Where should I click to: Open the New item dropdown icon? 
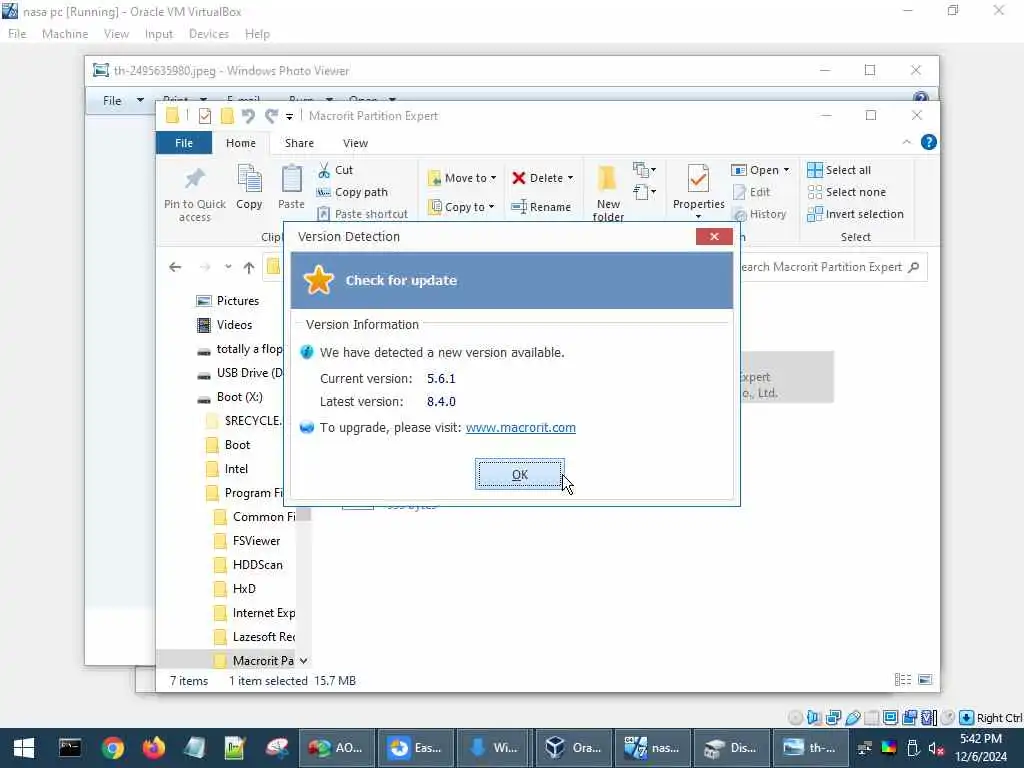tap(645, 170)
